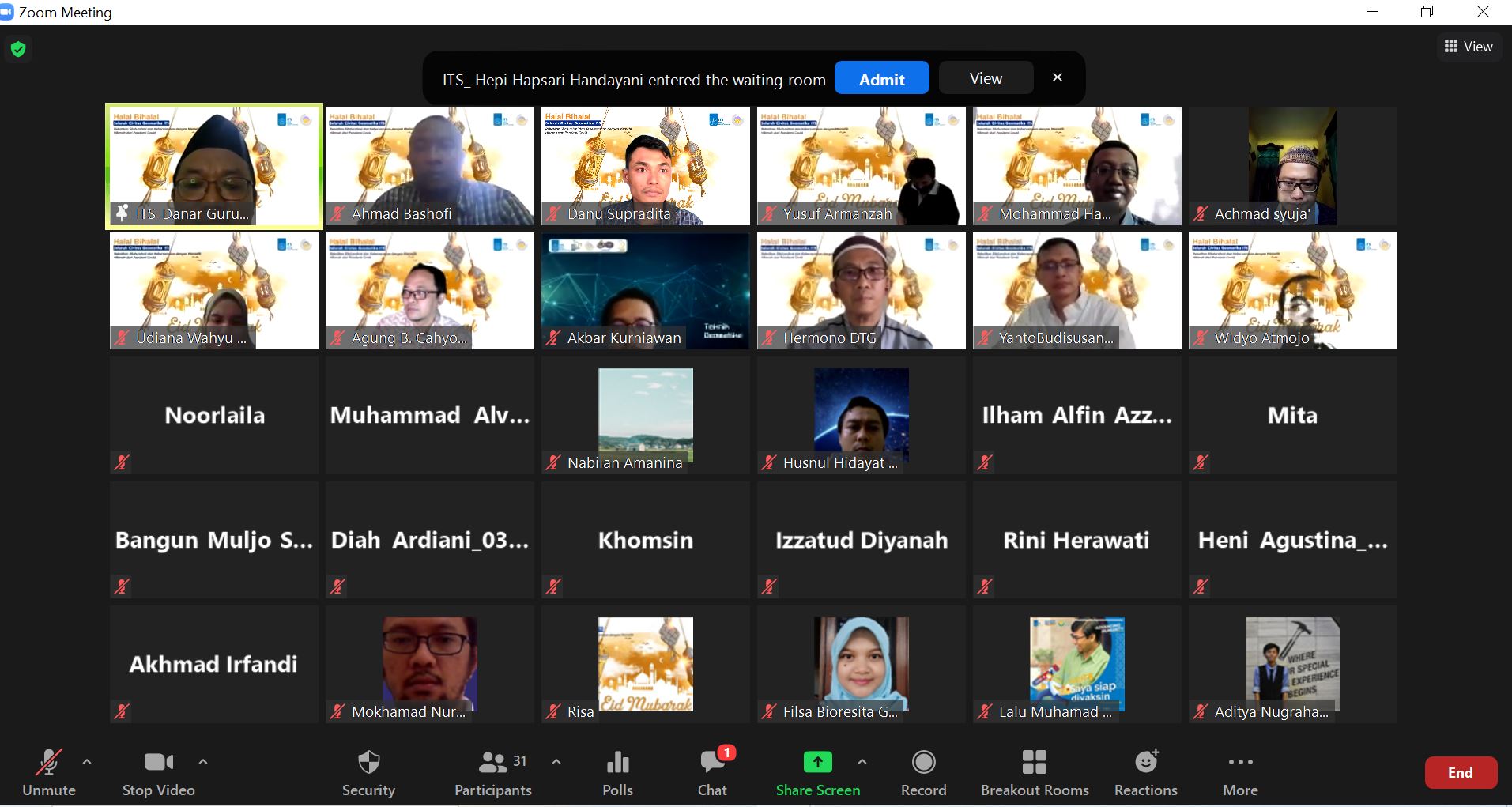This screenshot has width=1512, height=807.
Task: Start recording with the Record icon
Action: point(923,774)
